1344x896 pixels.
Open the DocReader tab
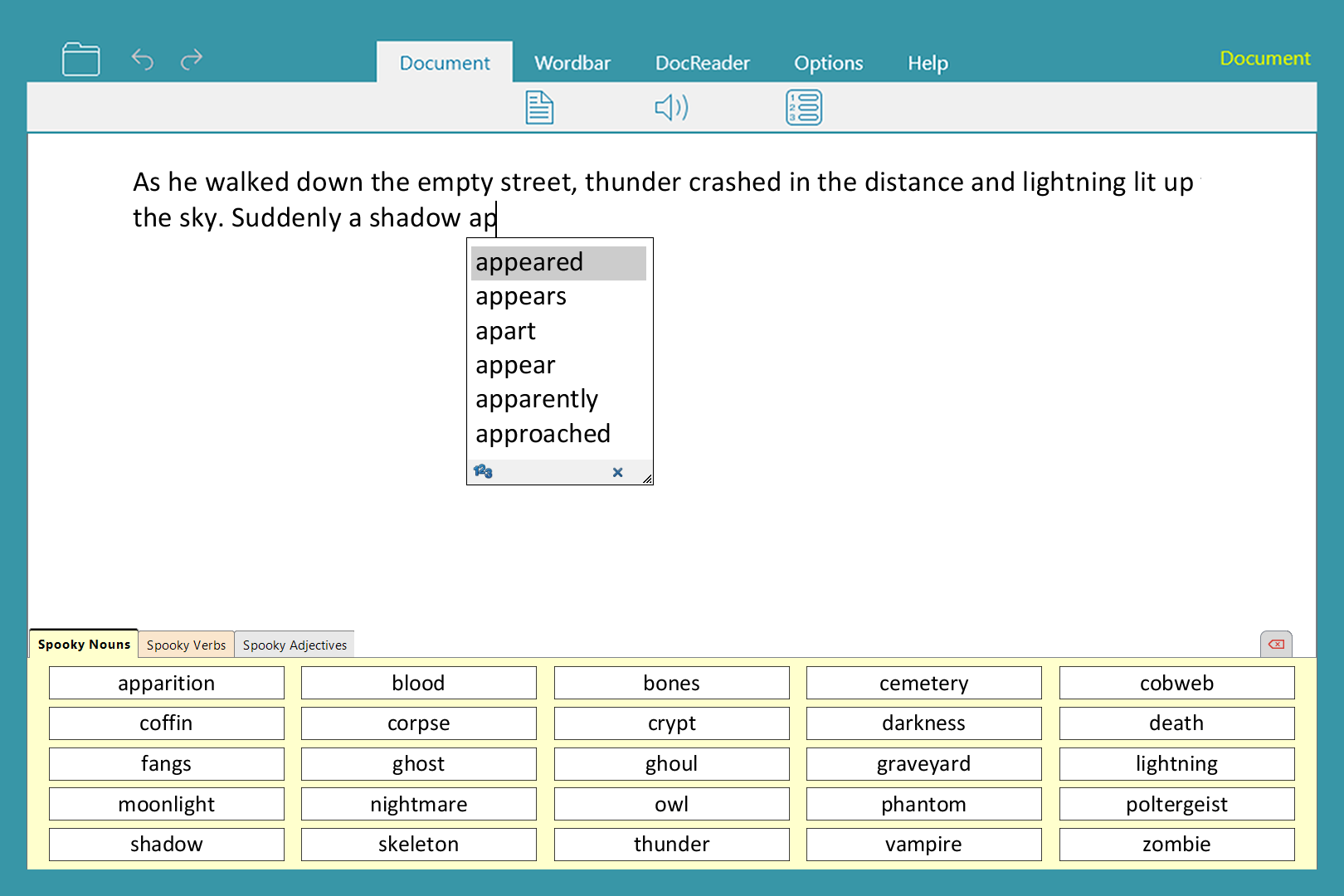[x=702, y=63]
